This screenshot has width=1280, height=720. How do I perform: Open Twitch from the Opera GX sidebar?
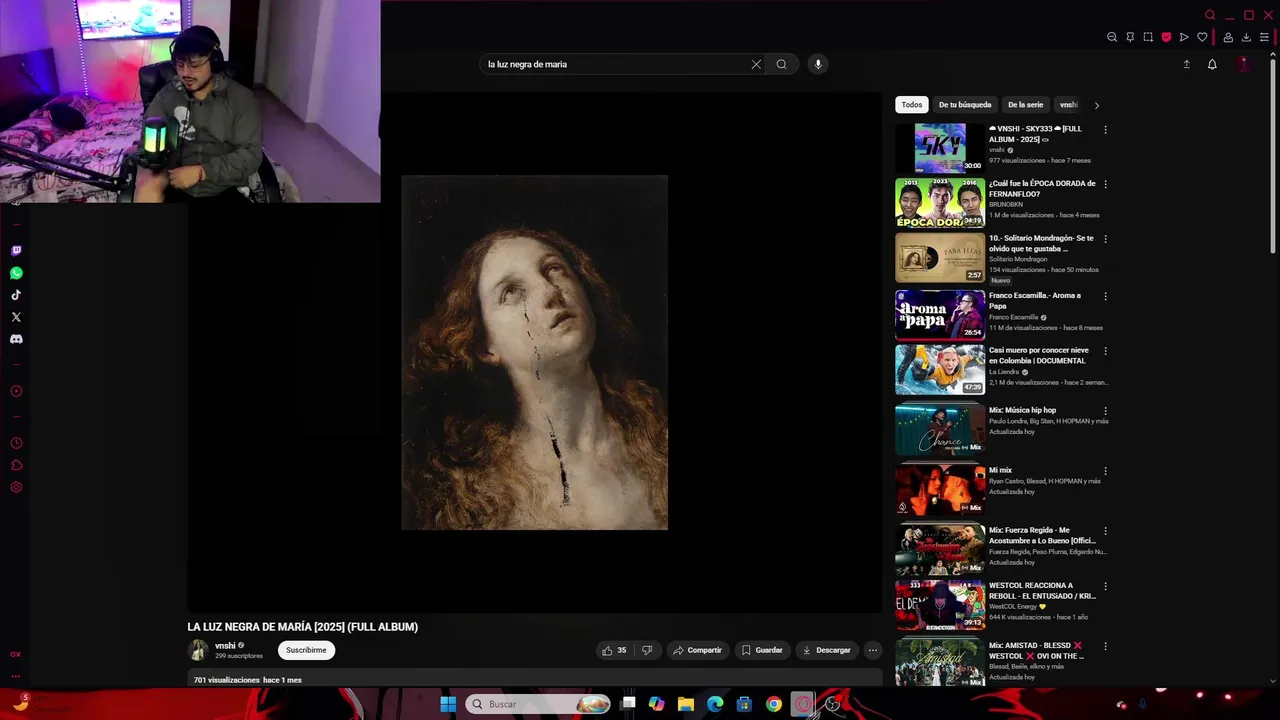click(x=16, y=251)
